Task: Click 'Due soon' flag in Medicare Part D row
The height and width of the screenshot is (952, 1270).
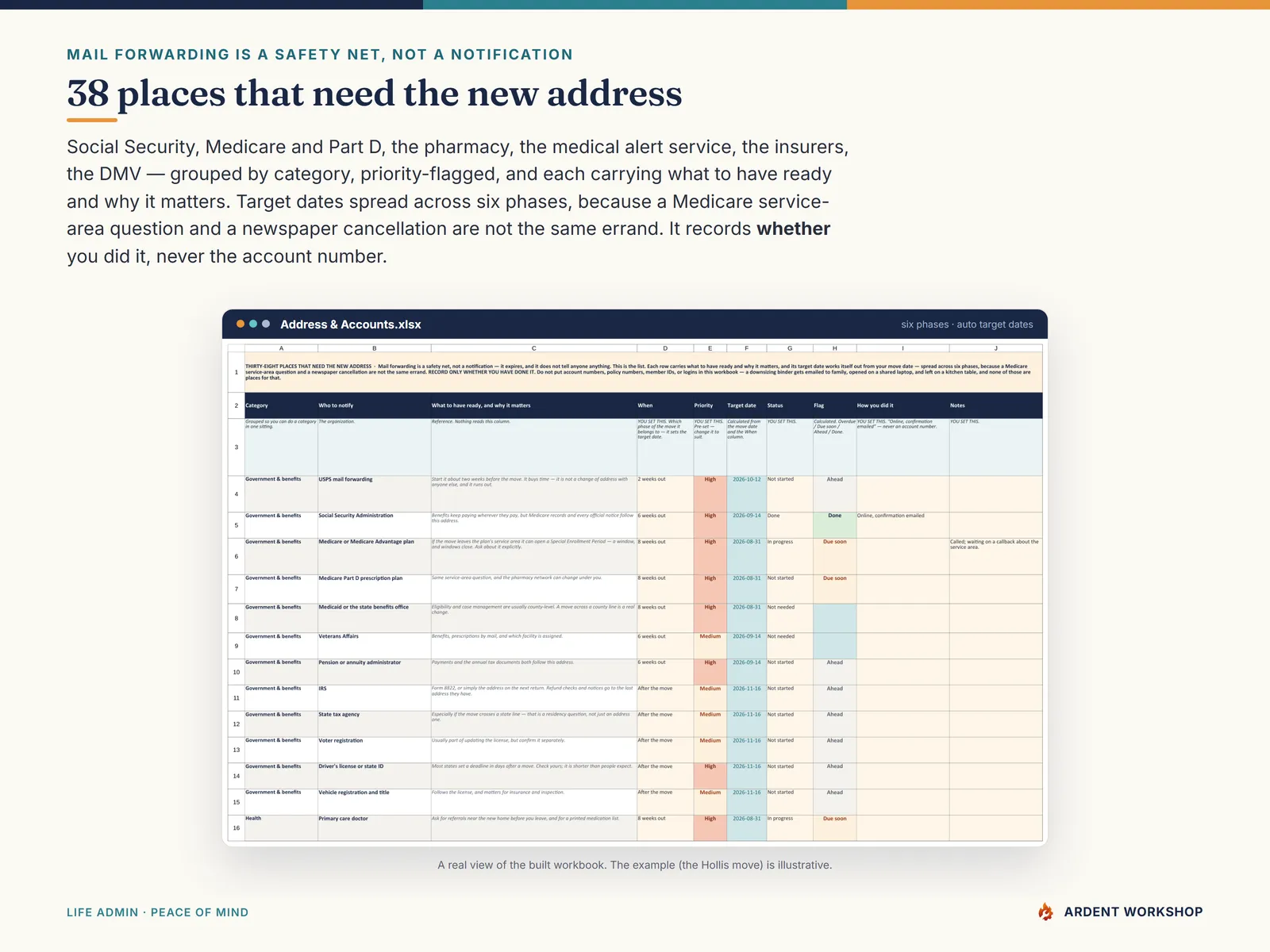Action: point(835,589)
